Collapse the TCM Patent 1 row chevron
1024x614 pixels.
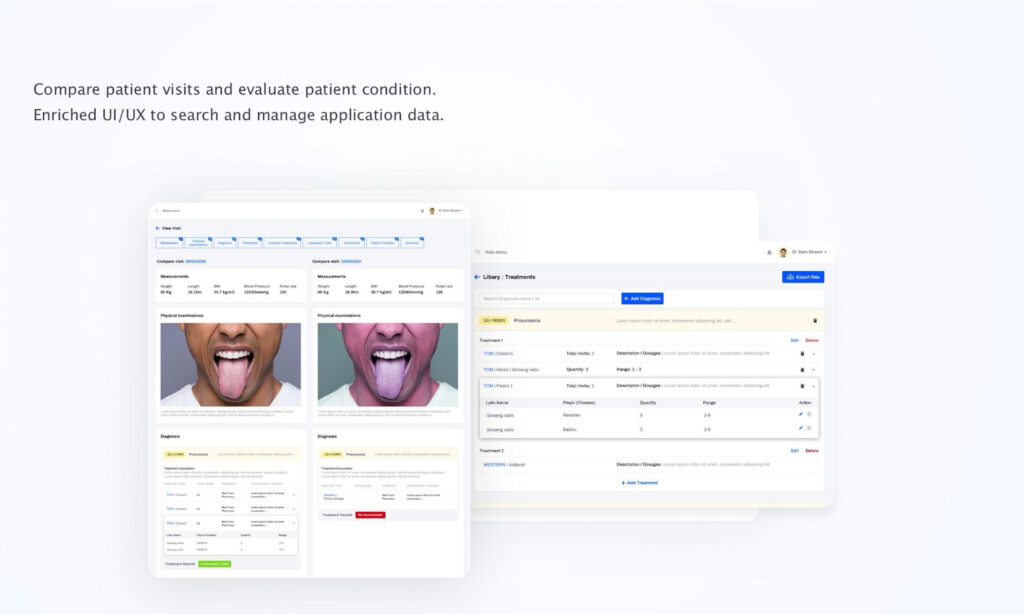(x=813, y=386)
